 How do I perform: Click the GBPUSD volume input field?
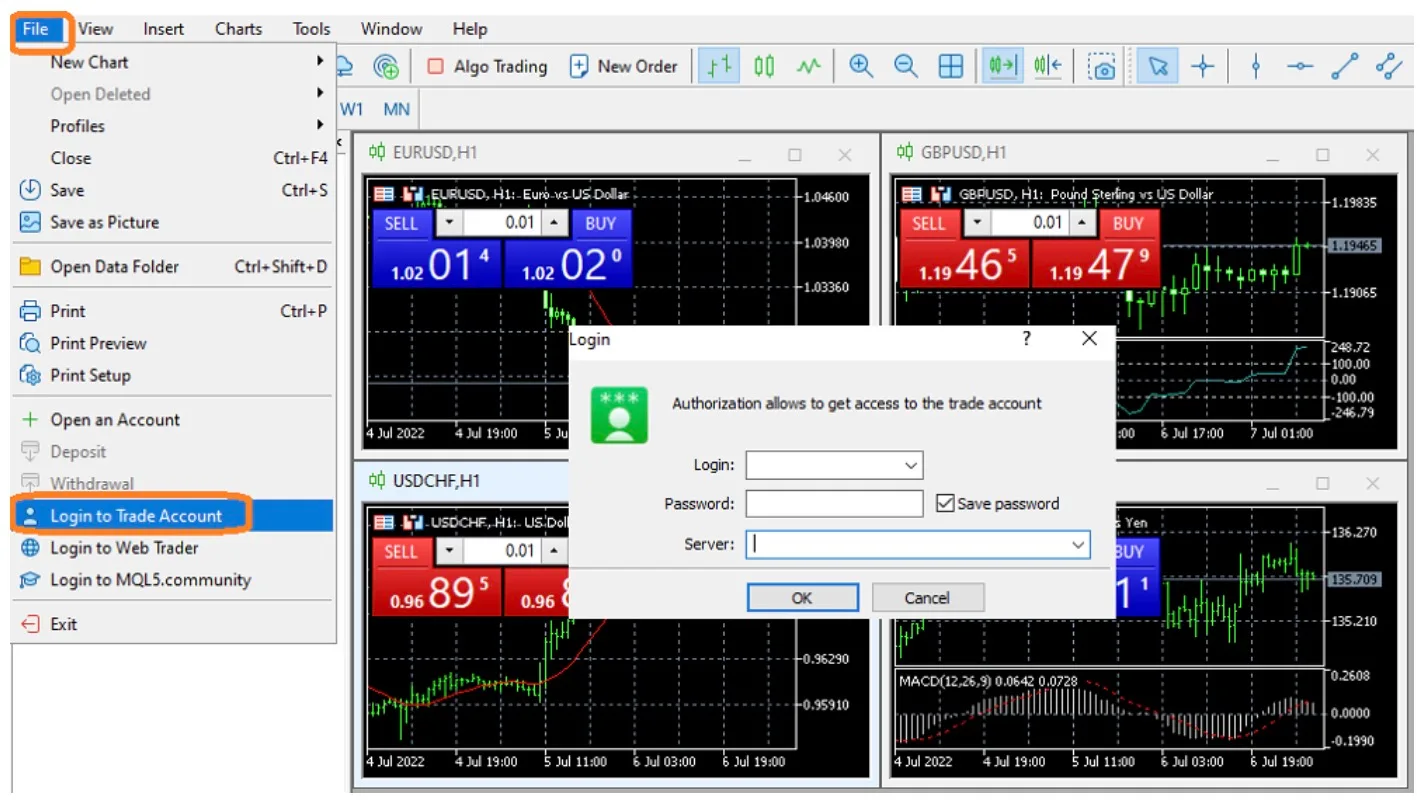(x=1029, y=223)
